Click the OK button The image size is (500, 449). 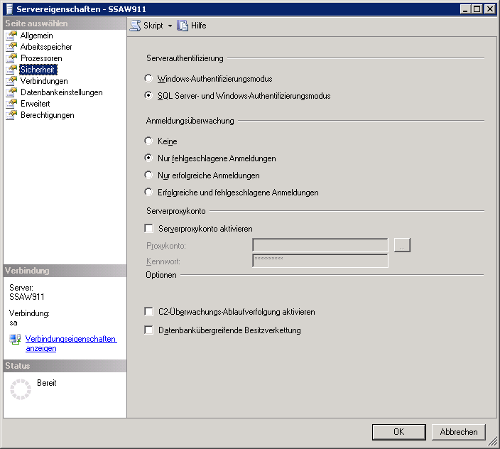[399, 432]
